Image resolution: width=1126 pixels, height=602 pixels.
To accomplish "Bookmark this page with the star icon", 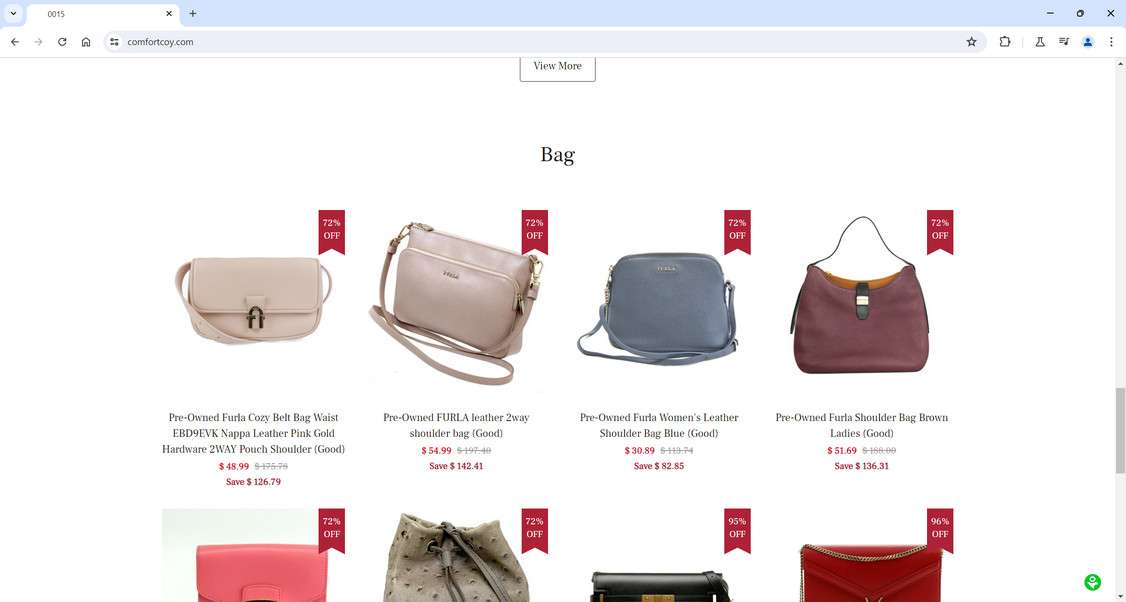I will coord(971,42).
